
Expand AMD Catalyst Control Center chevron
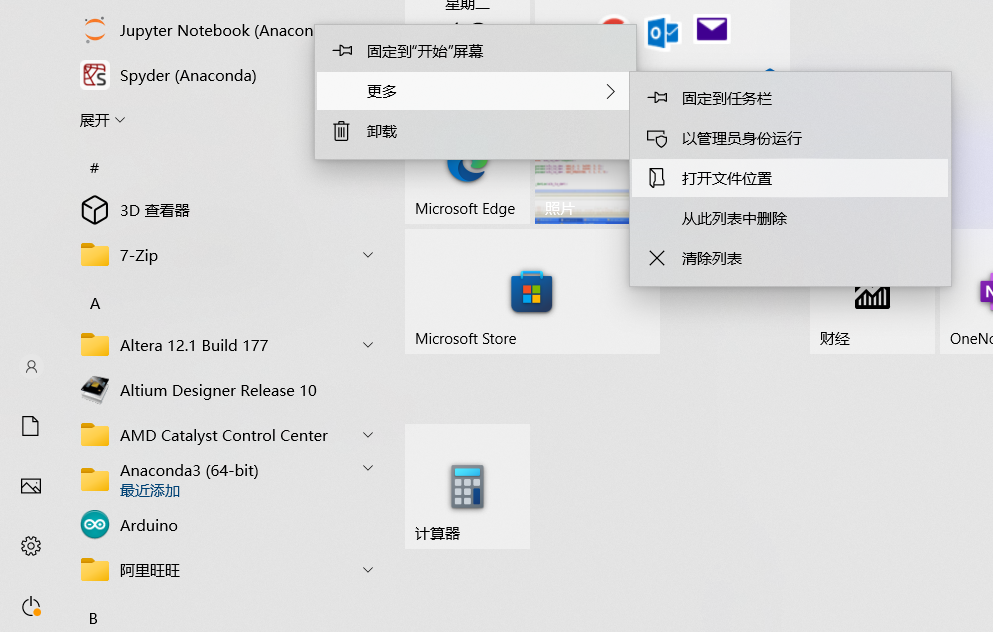coord(368,434)
